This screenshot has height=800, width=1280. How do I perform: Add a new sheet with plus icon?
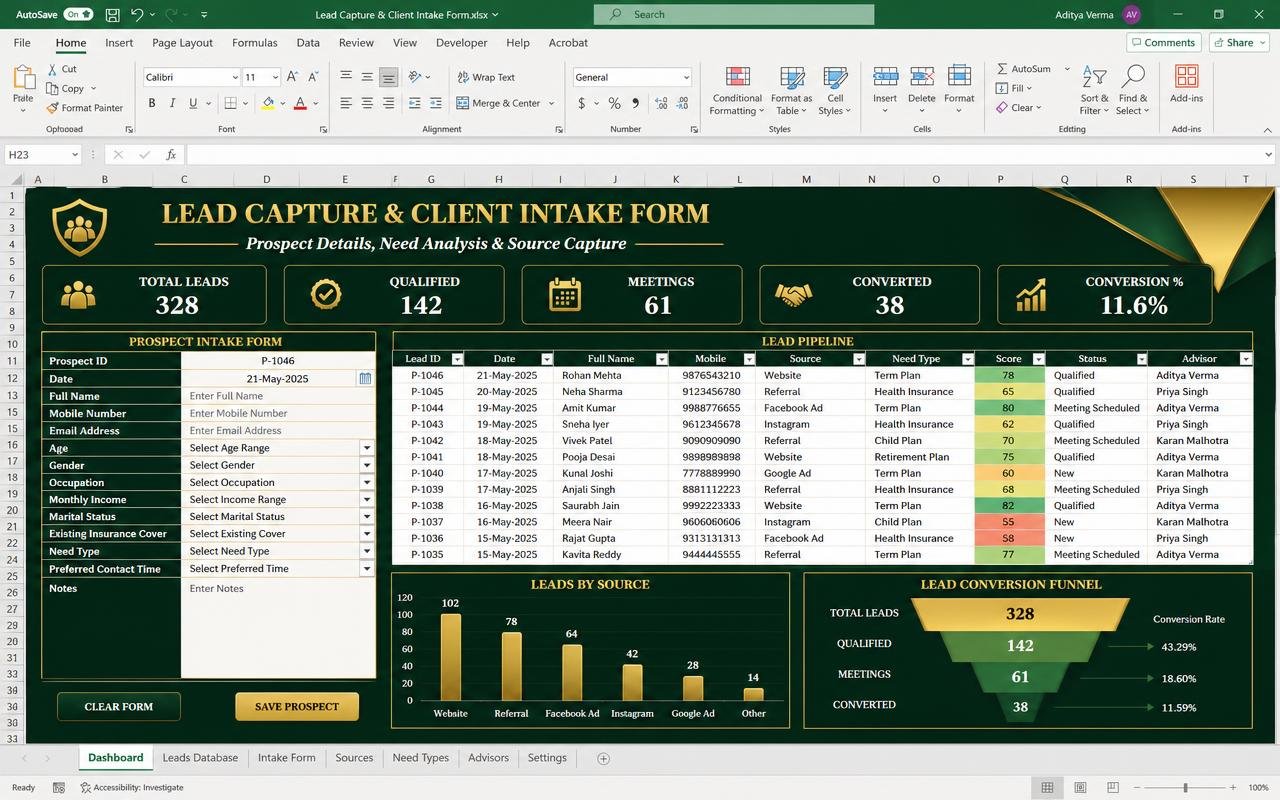click(603, 758)
